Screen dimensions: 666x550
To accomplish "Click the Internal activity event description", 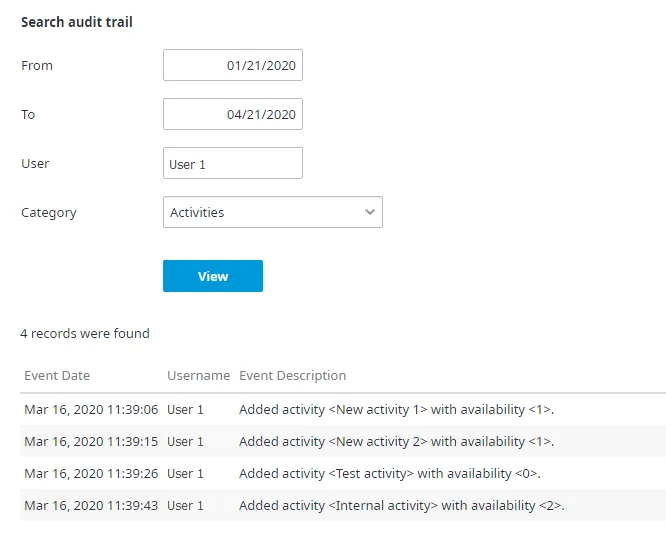I will tap(402, 505).
